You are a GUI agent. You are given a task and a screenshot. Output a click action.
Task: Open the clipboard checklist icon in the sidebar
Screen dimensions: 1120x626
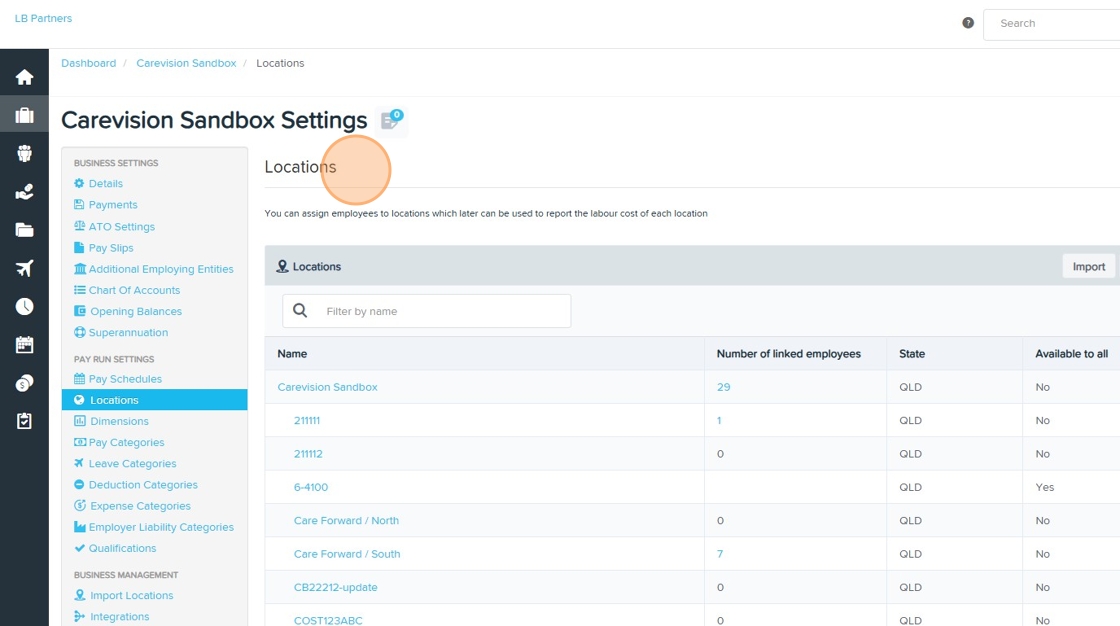pos(24,421)
